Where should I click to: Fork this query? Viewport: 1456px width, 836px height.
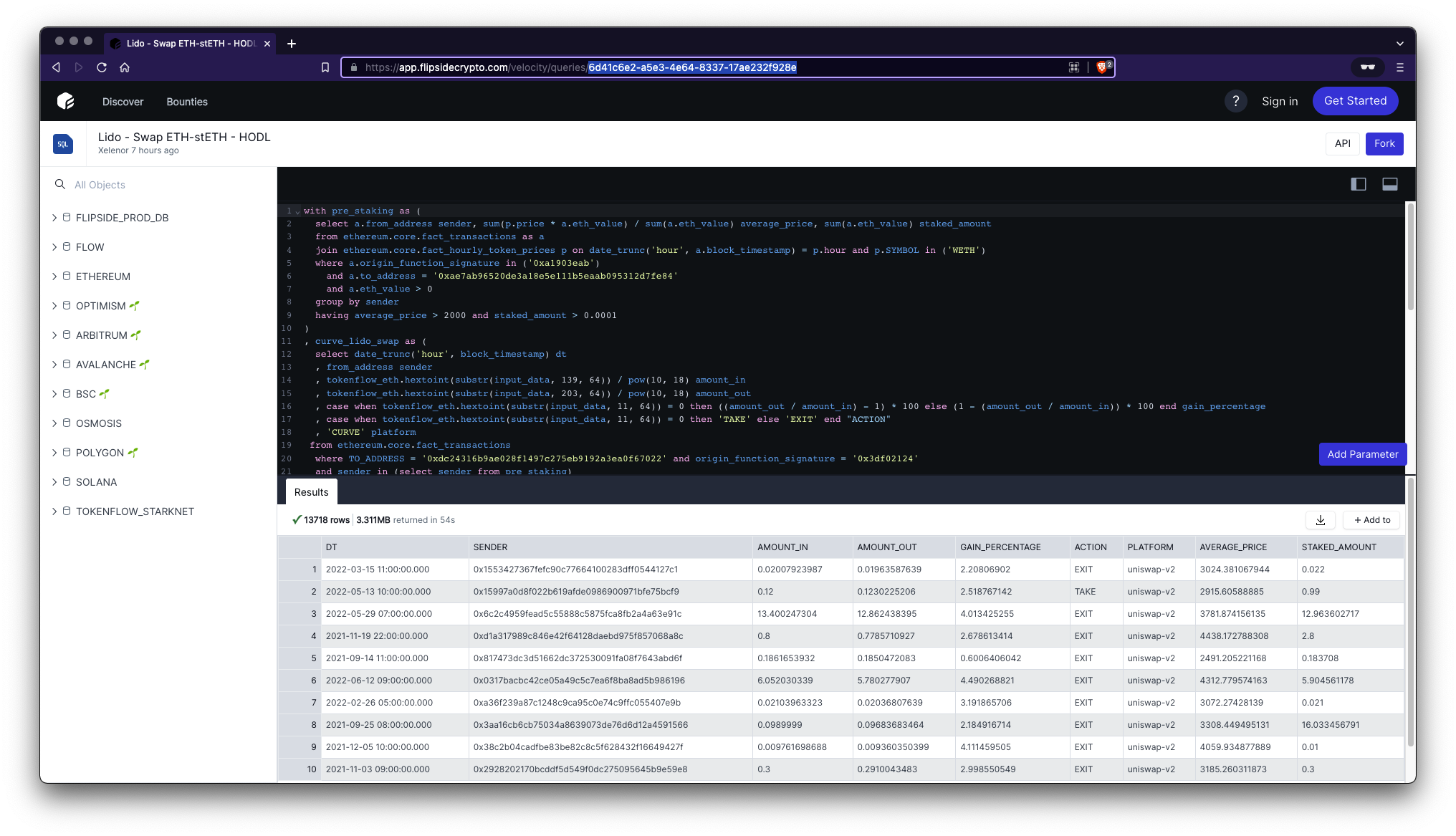tap(1384, 143)
